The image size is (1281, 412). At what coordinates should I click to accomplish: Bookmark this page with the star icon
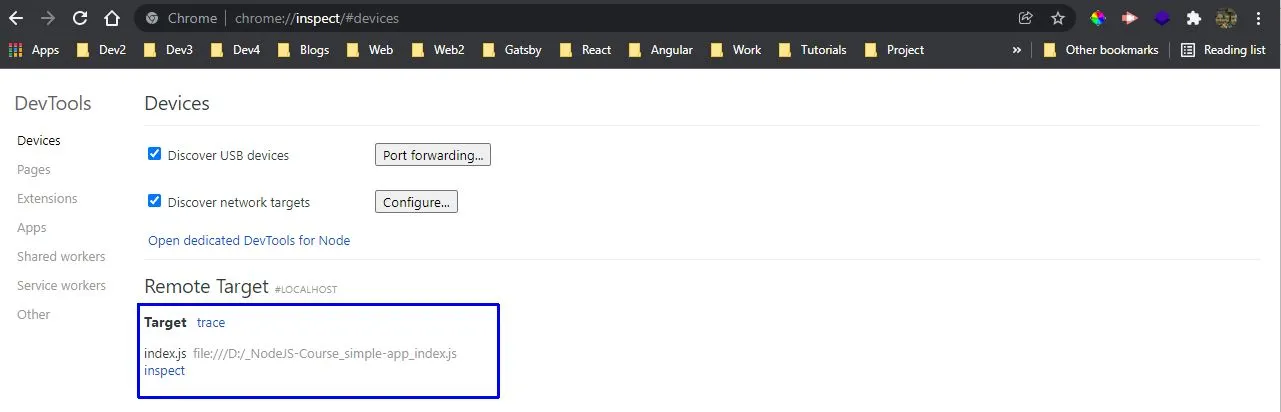(x=1057, y=18)
